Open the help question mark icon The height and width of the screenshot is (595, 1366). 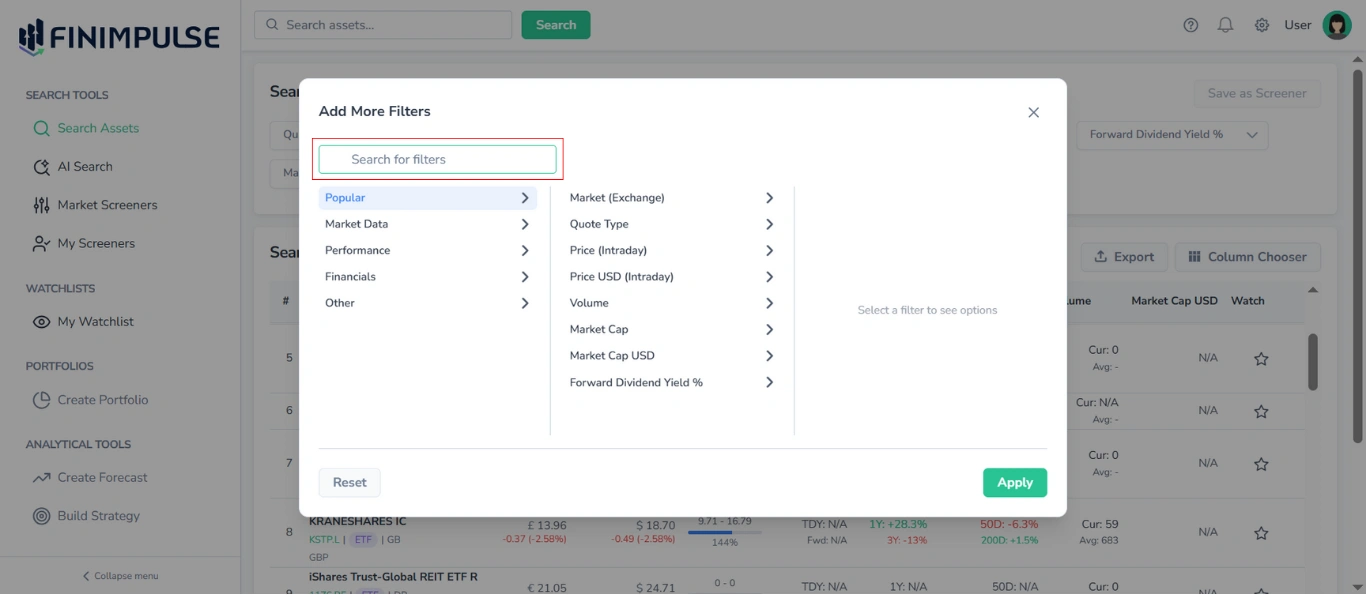click(x=1190, y=24)
